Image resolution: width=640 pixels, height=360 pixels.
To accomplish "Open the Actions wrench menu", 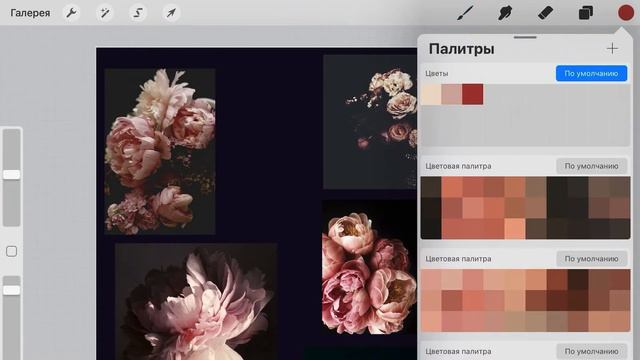I will [71, 13].
